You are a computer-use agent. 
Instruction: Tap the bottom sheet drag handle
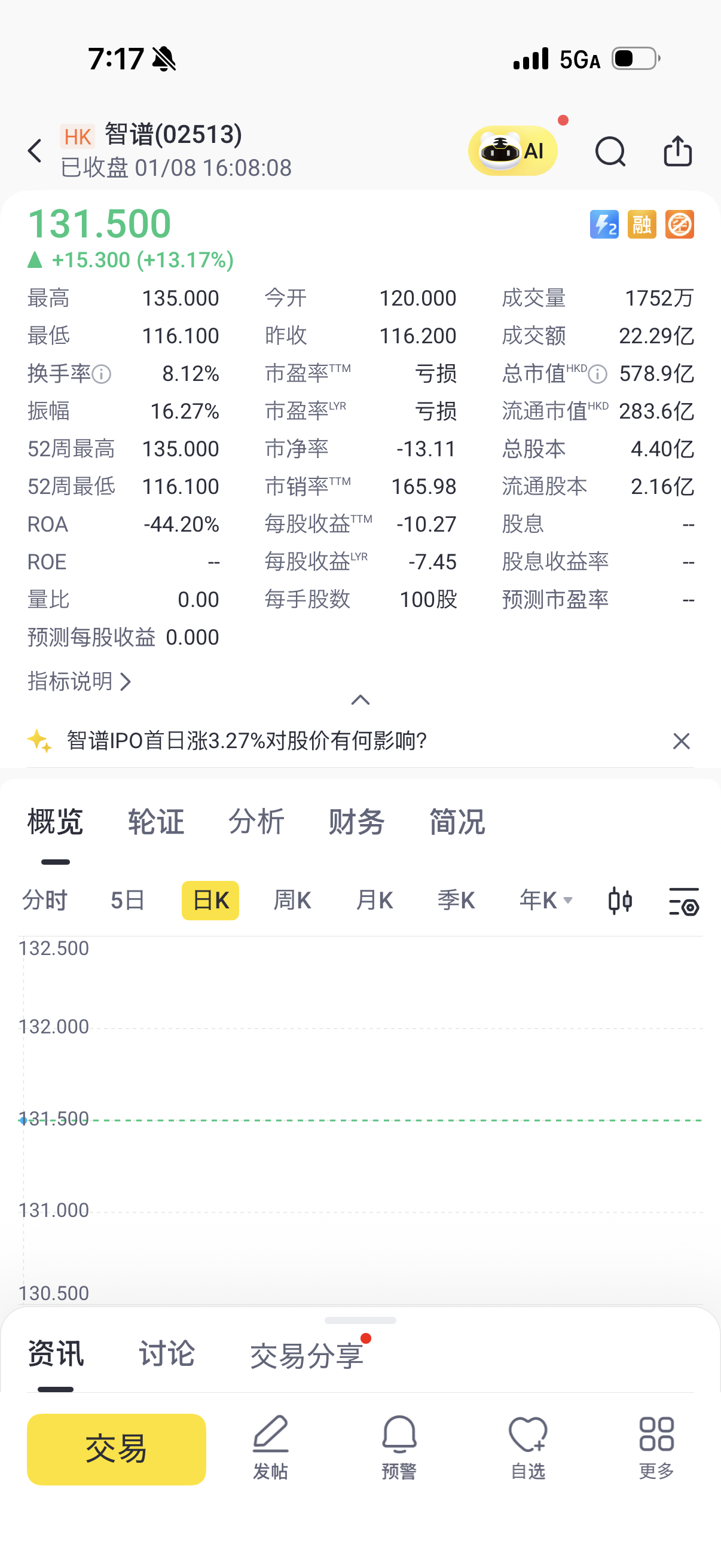(360, 1320)
